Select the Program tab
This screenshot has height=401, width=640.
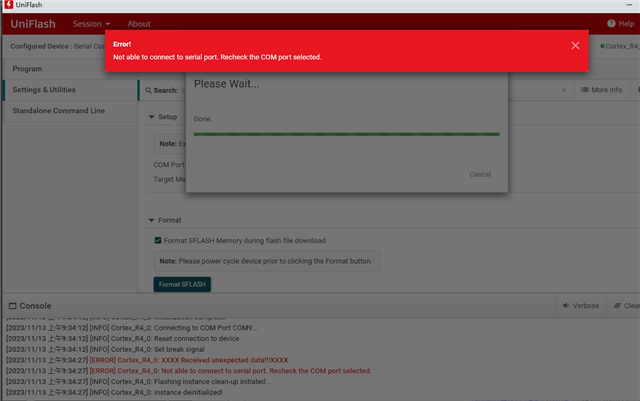[x=70, y=69]
